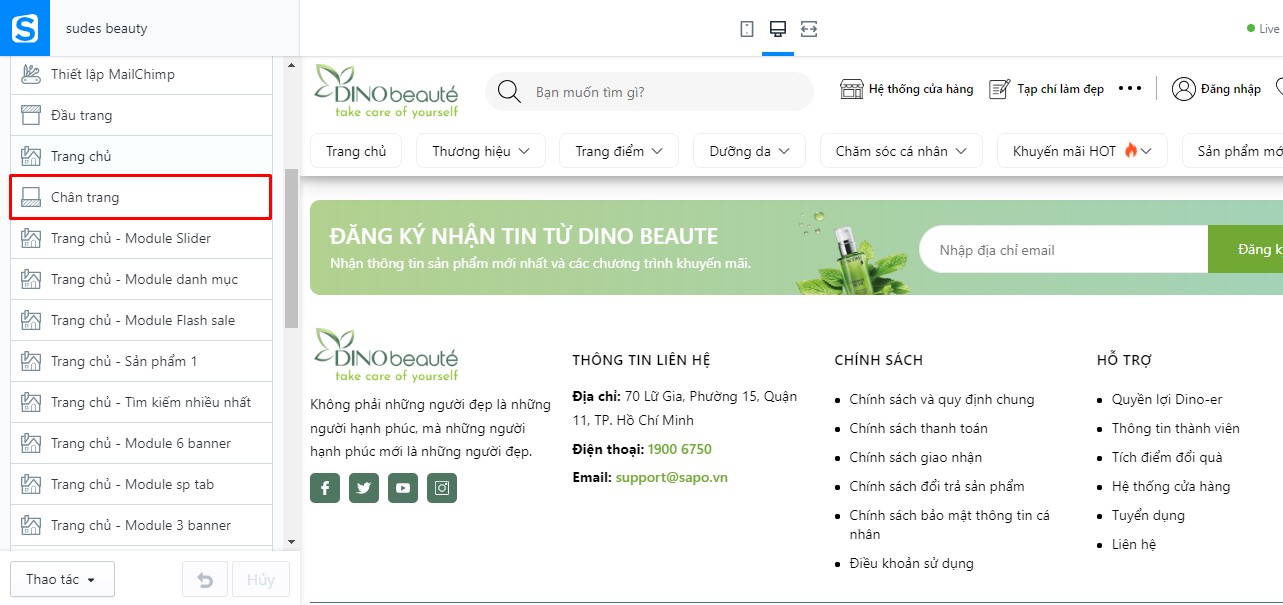Click the Chân trang section icon
The image size is (1283, 605).
31,197
